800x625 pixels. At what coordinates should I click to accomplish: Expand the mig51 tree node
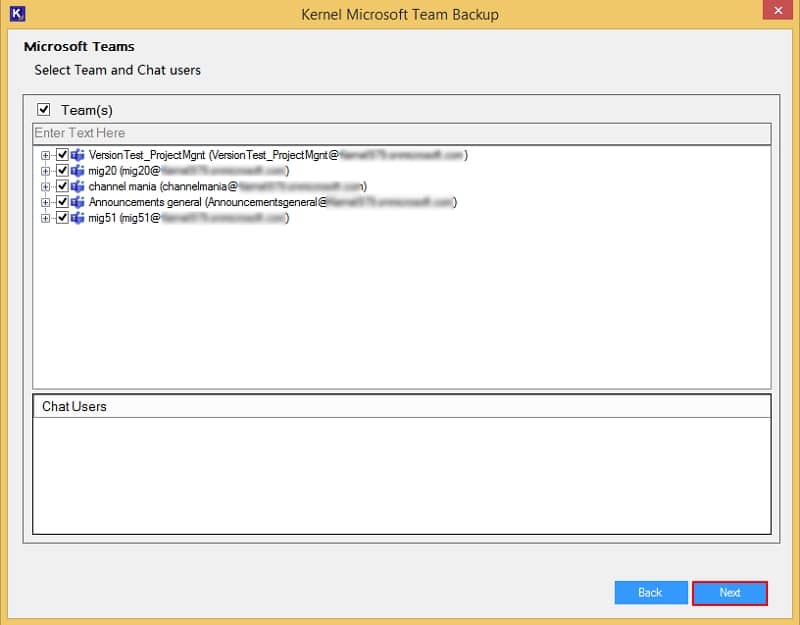(45, 218)
